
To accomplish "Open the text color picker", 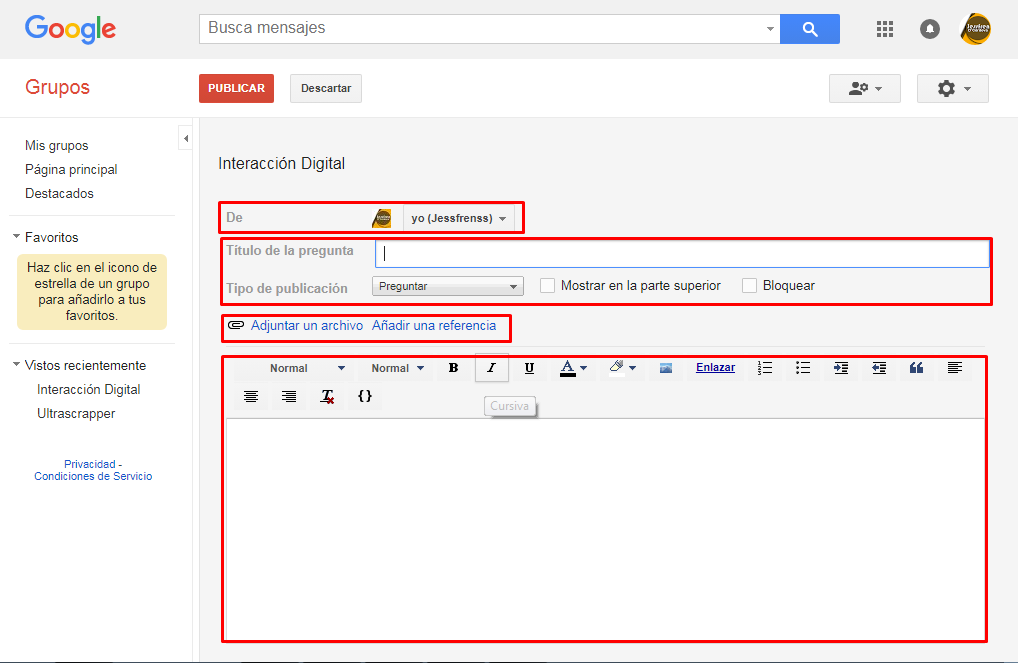I will pos(573,368).
